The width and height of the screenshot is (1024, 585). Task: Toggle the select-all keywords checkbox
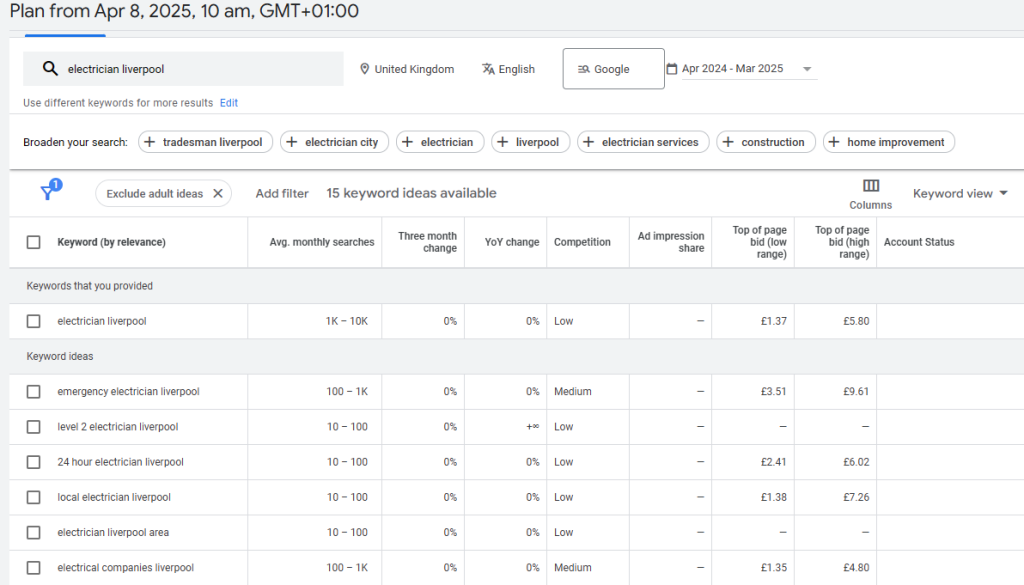pos(33,242)
